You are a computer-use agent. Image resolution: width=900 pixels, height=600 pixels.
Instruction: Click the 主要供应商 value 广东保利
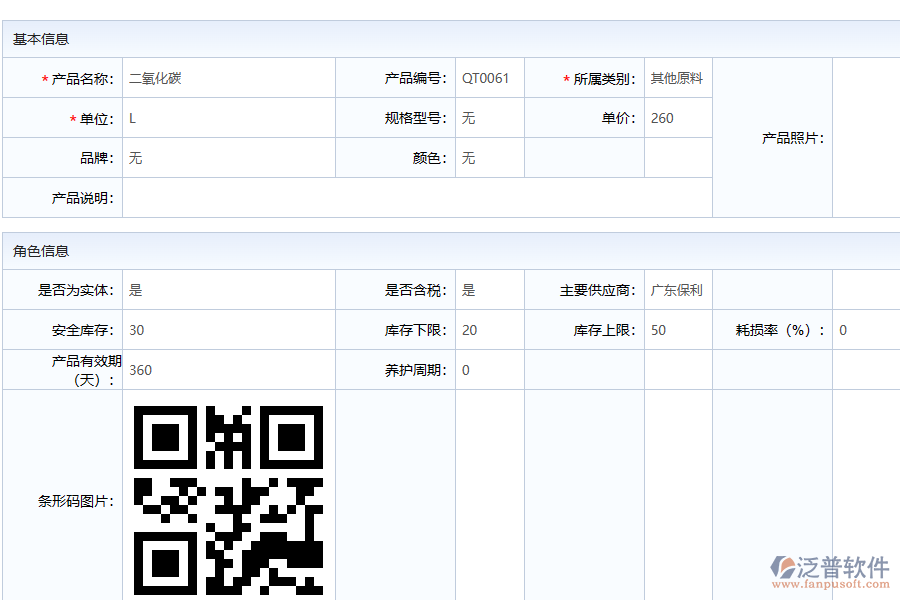pos(676,290)
